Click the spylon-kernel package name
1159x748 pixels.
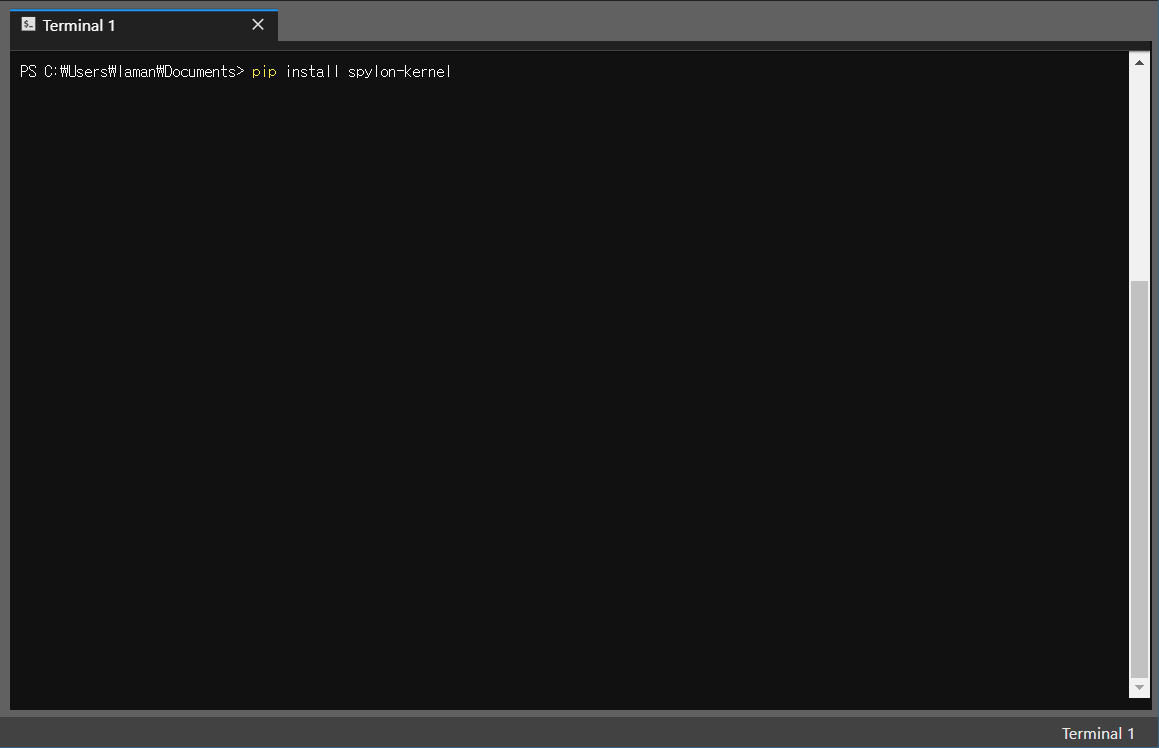pyautogui.click(x=399, y=72)
